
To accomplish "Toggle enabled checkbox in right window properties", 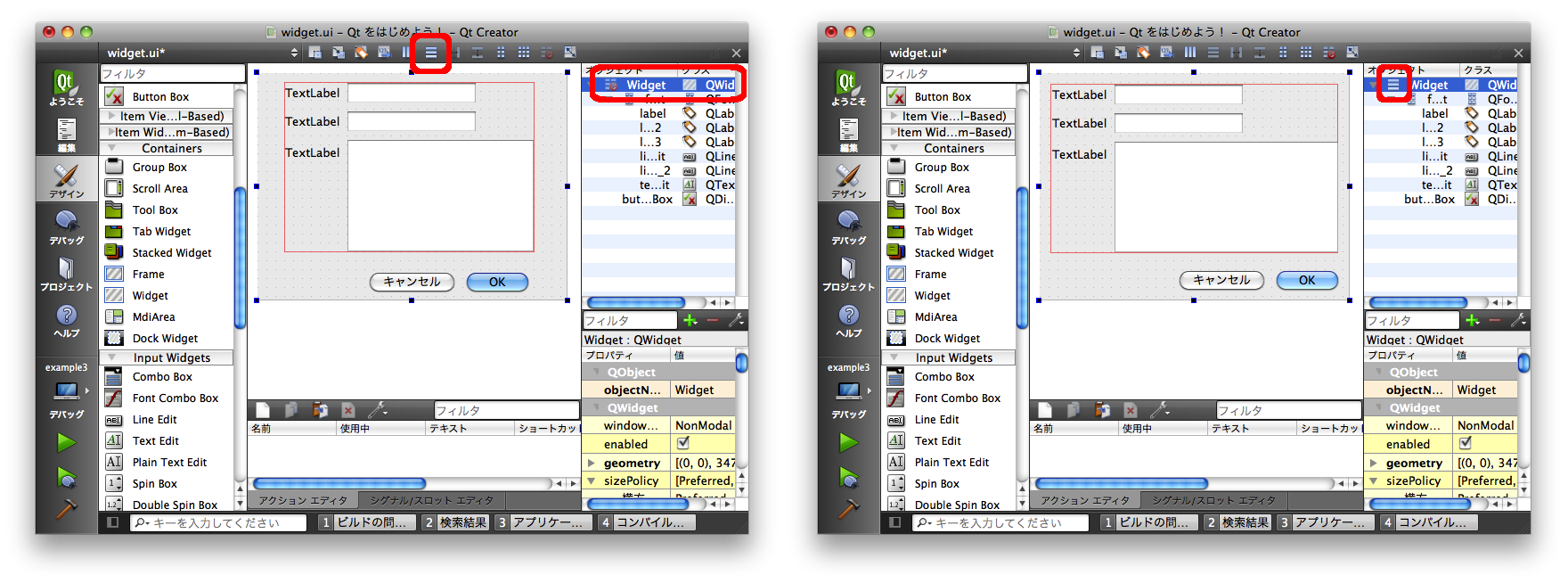I will pos(1466,443).
